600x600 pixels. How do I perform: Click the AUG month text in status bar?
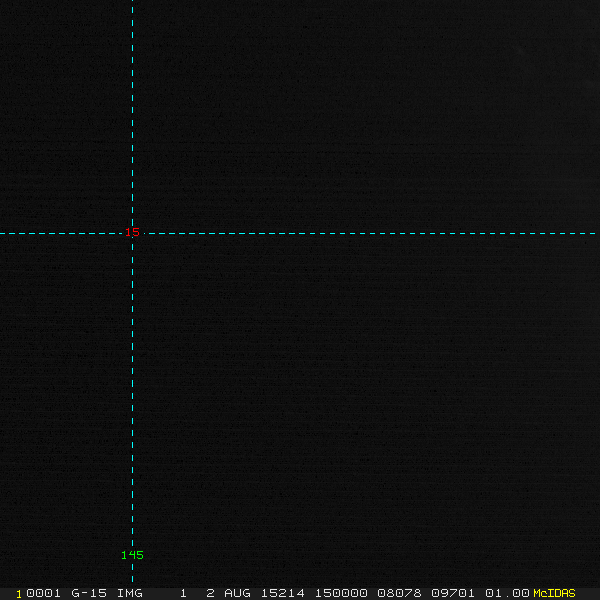(238, 593)
